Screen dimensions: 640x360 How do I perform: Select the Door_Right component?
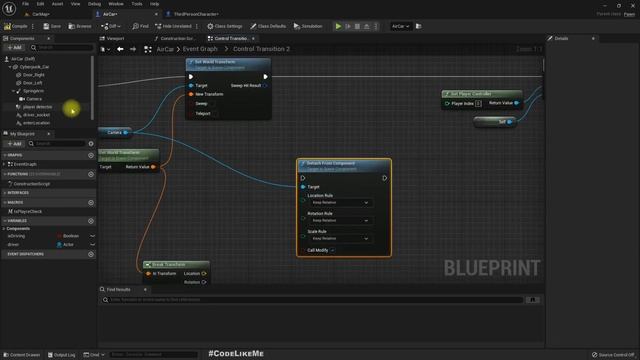click(x=33, y=75)
